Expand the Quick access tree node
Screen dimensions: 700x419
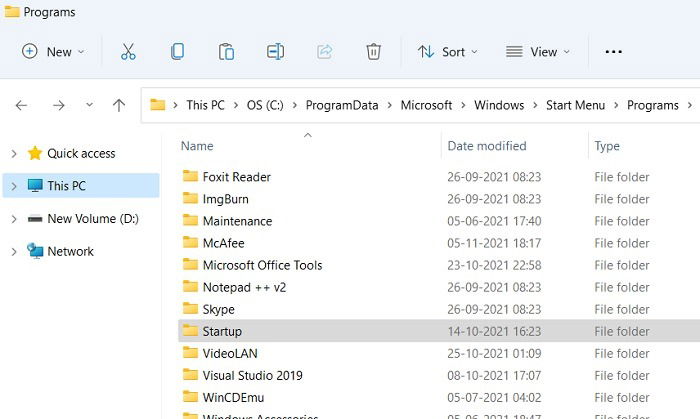point(14,153)
